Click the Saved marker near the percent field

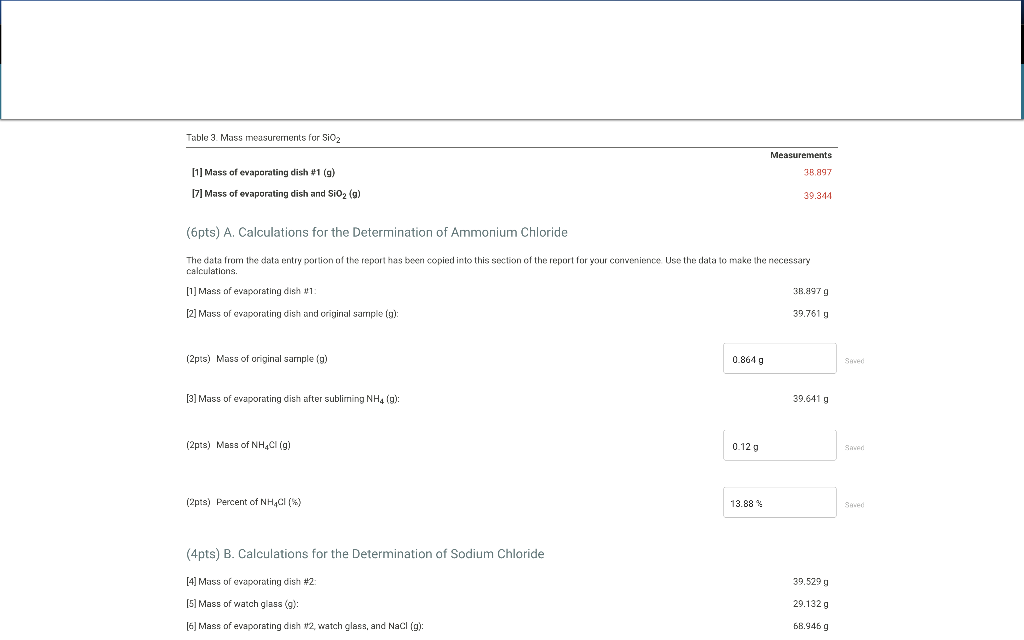[x=854, y=504]
